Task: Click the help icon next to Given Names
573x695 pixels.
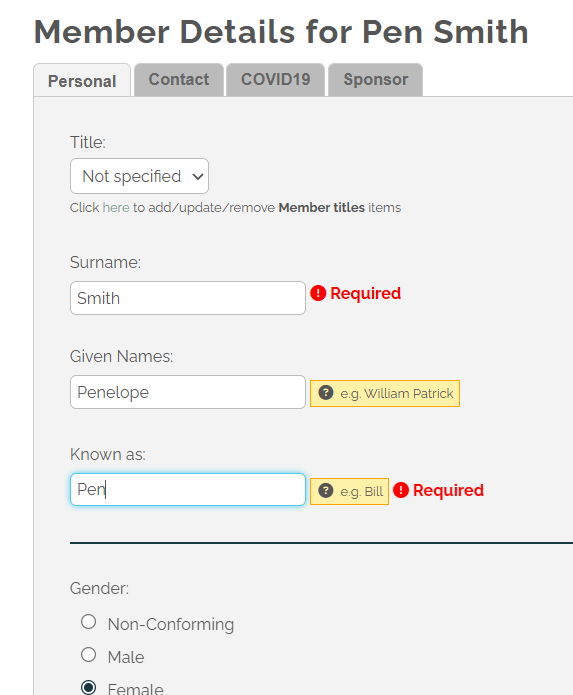Action: pos(326,393)
